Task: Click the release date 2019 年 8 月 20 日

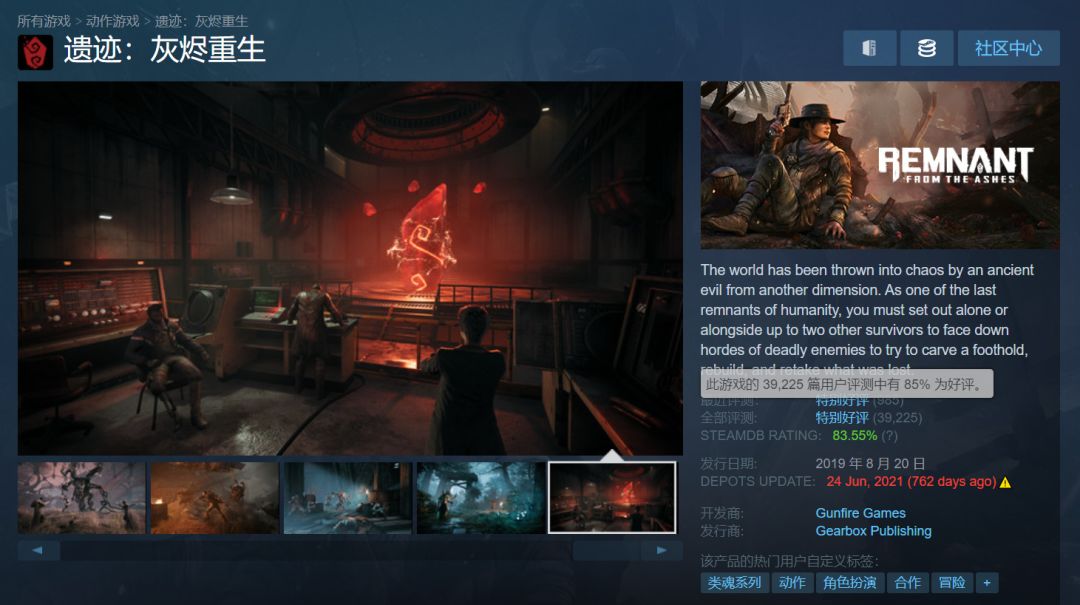Action: (871, 464)
